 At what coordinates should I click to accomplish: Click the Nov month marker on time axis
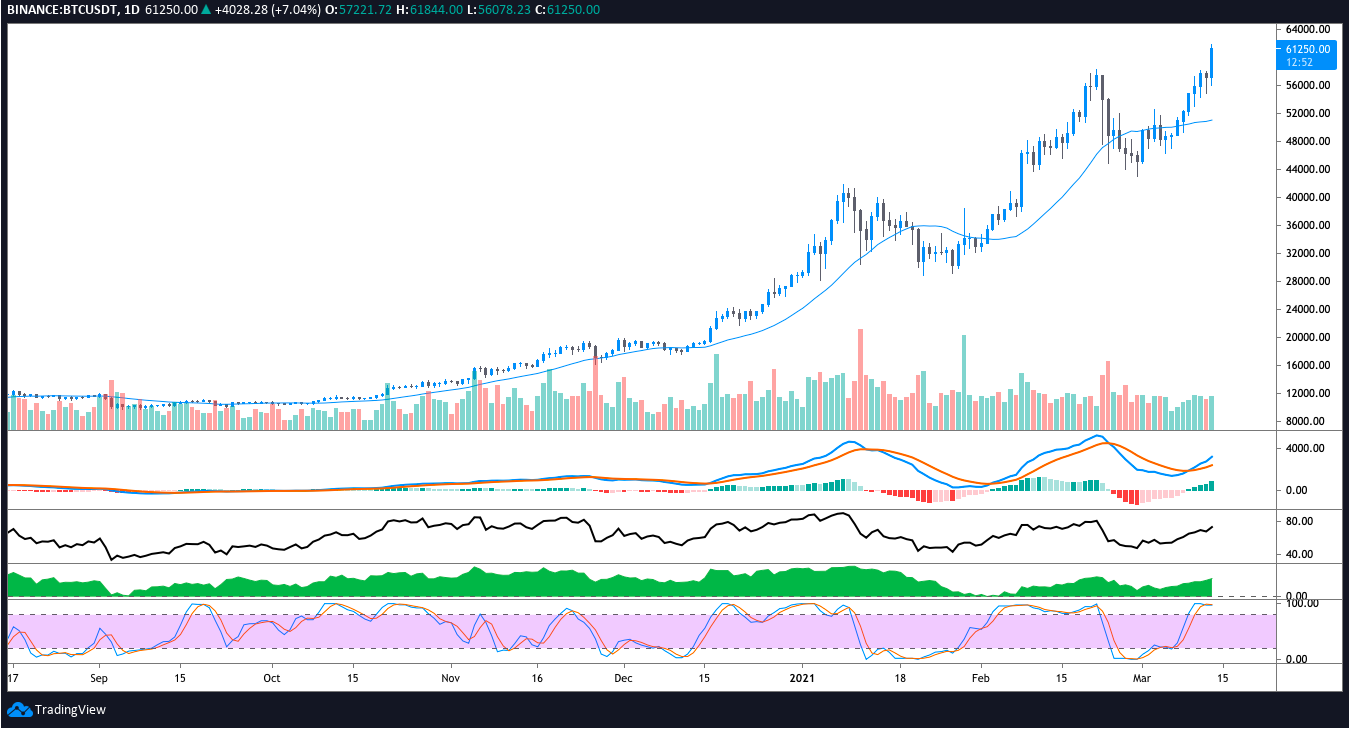(451, 677)
